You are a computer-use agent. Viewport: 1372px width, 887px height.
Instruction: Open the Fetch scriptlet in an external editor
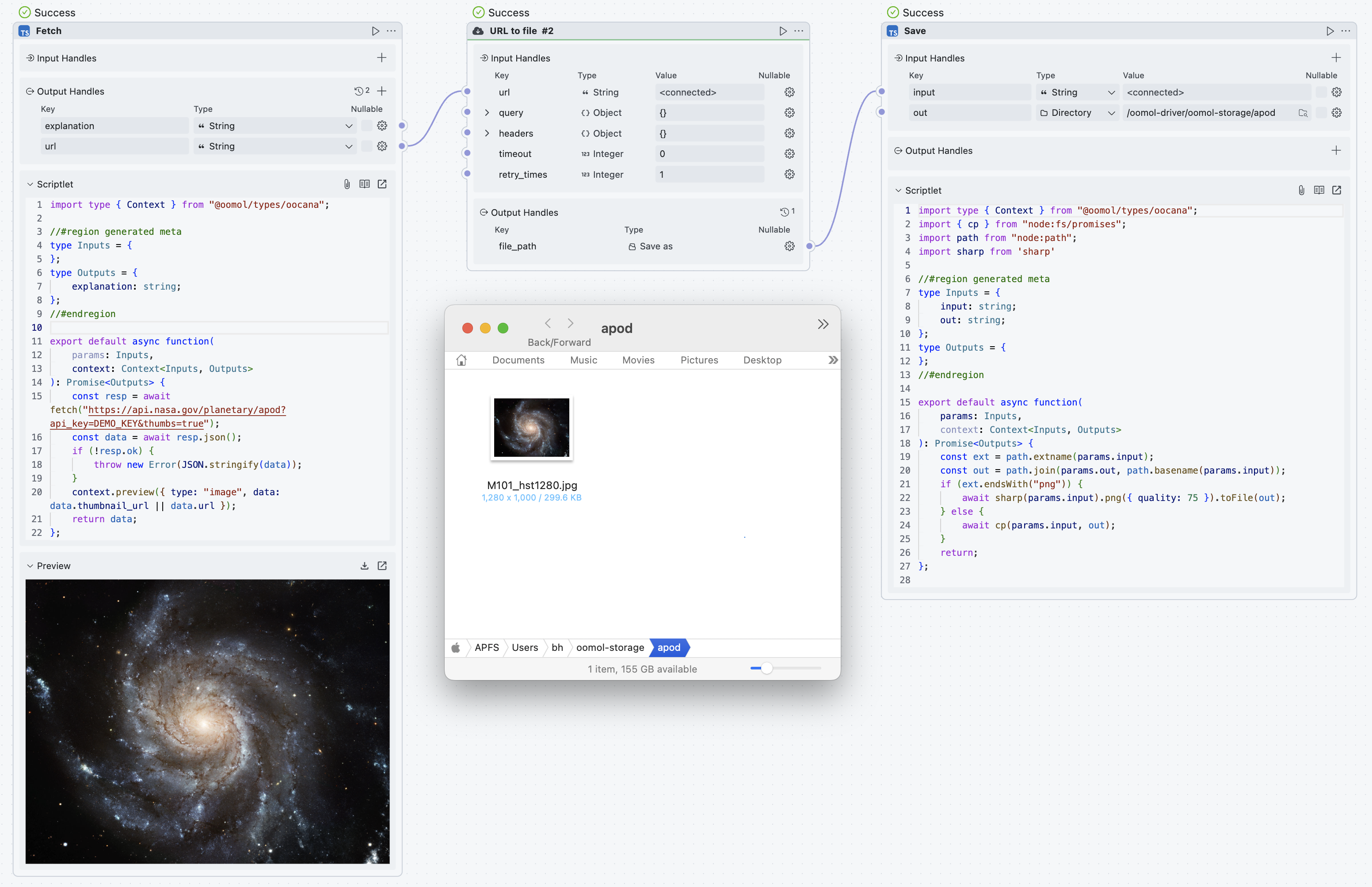coord(382,184)
